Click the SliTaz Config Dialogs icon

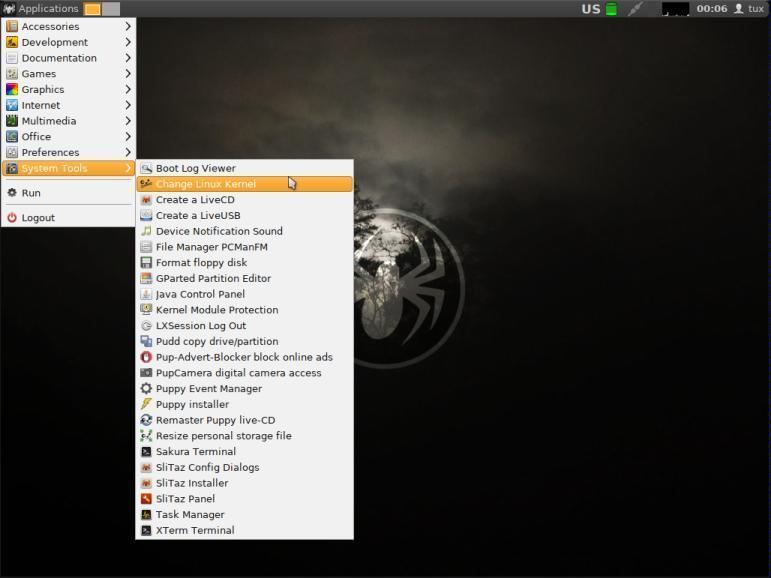point(146,467)
